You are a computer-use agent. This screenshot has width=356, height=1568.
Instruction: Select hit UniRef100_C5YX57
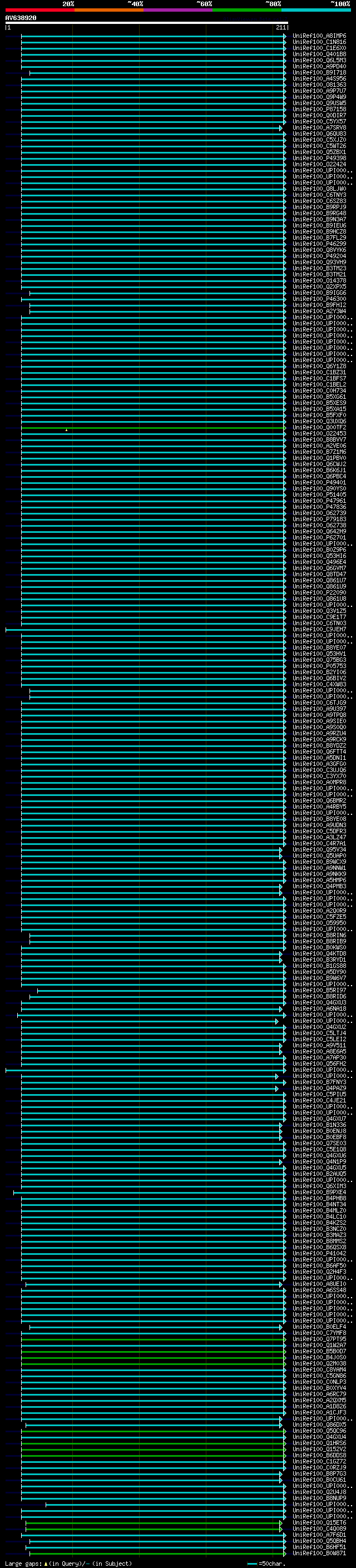point(319,122)
